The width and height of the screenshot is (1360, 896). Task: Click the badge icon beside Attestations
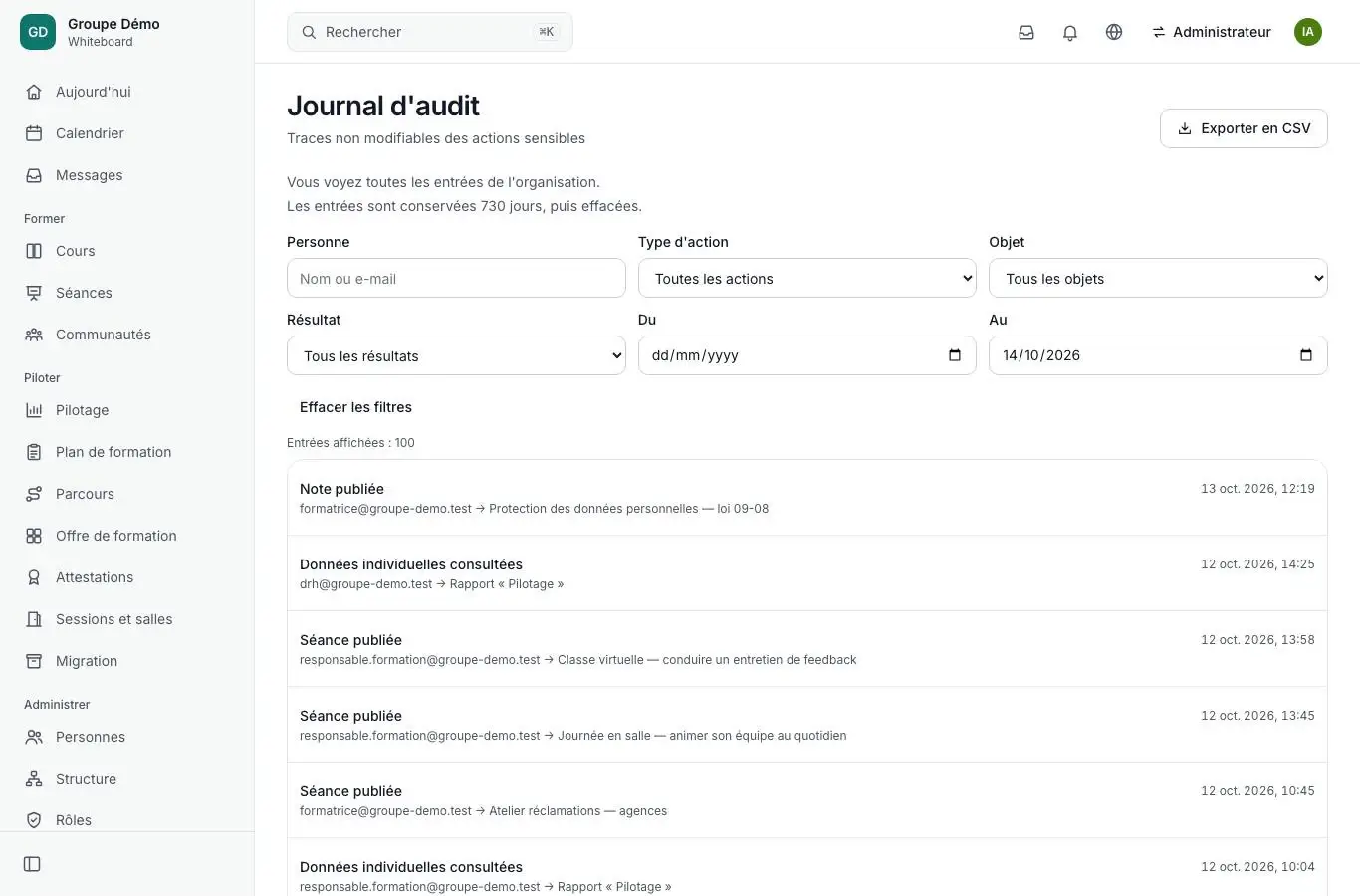pyautogui.click(x=34, y=577)
